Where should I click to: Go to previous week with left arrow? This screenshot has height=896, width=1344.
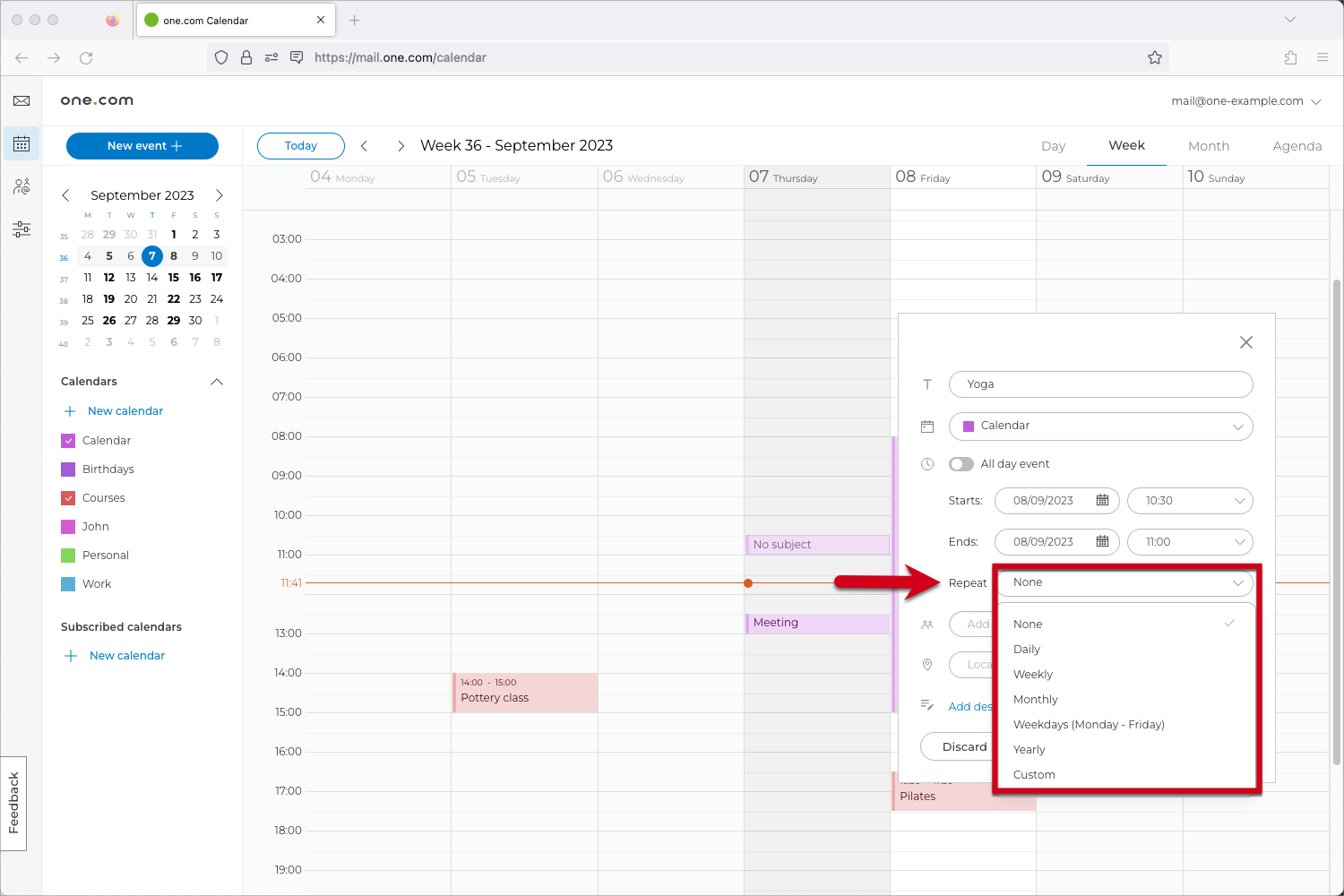[x=364, y=146]
